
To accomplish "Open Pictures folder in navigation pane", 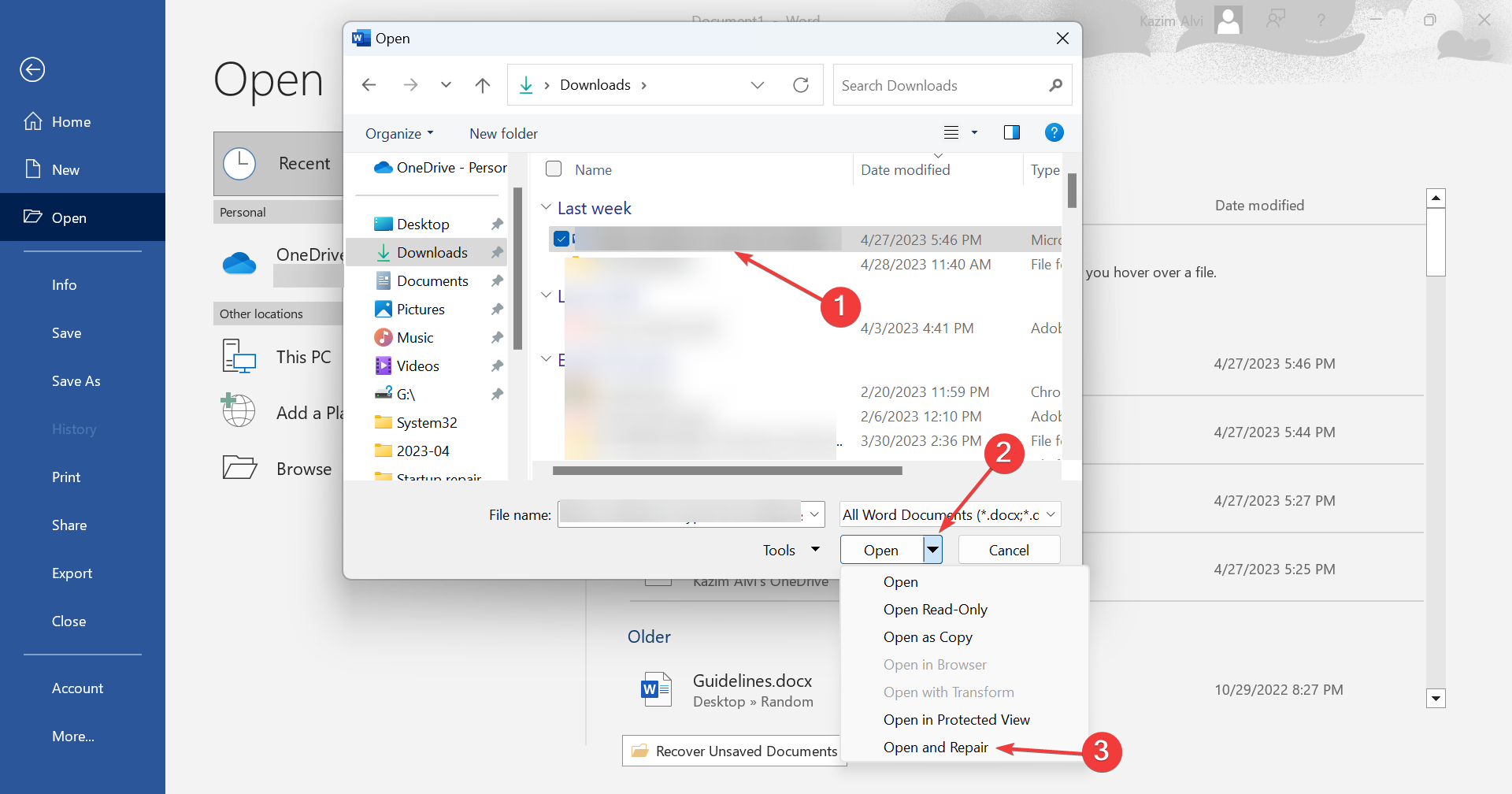I will [421, 310].
